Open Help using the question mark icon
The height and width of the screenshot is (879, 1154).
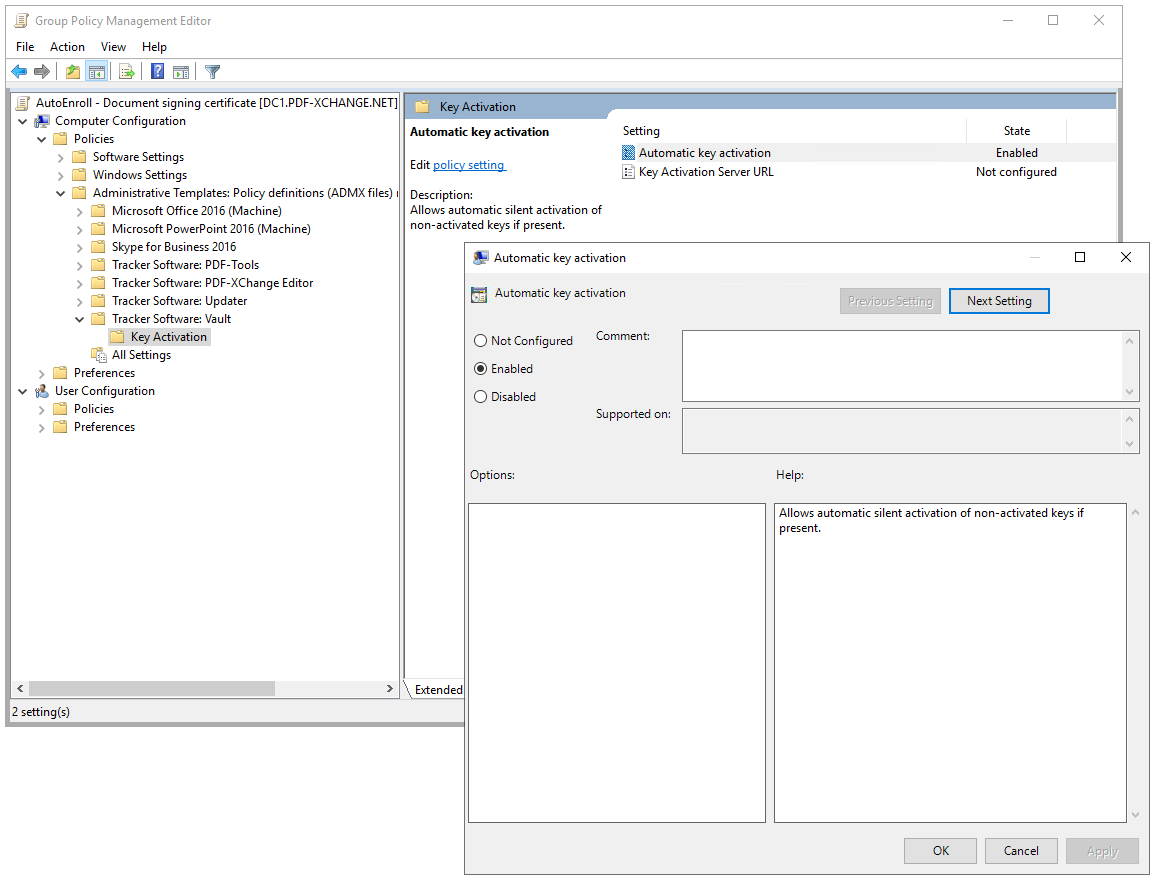[158, 71]
